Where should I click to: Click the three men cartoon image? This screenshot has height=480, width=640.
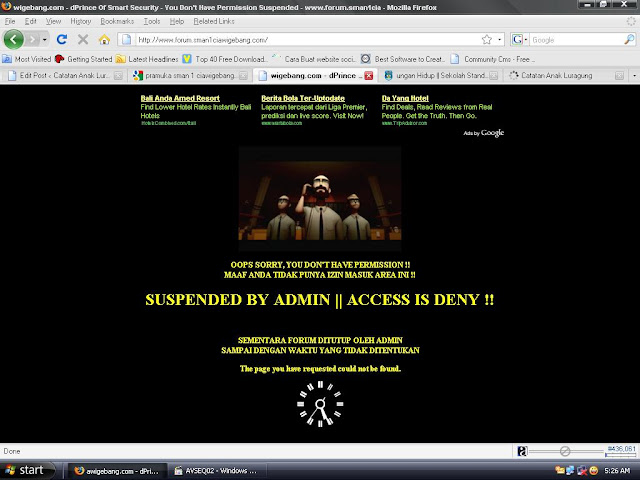pos(320,199)
